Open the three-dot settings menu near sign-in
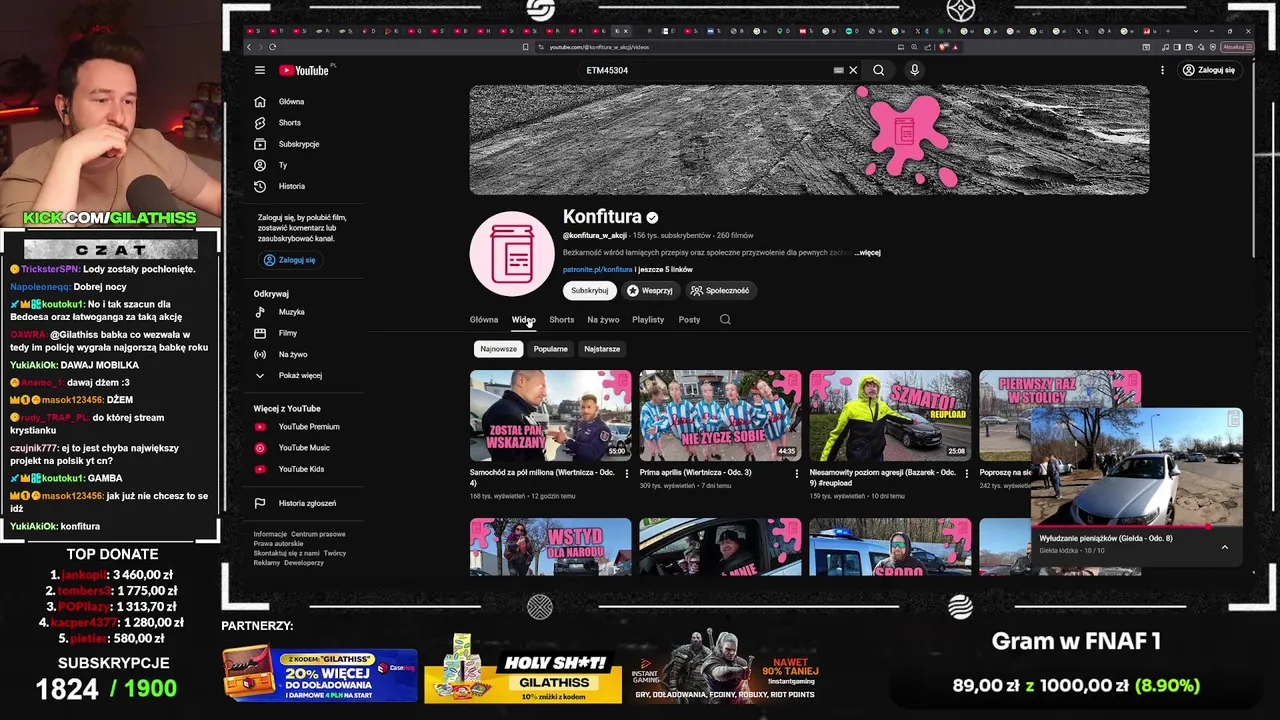 (1162, 70)
